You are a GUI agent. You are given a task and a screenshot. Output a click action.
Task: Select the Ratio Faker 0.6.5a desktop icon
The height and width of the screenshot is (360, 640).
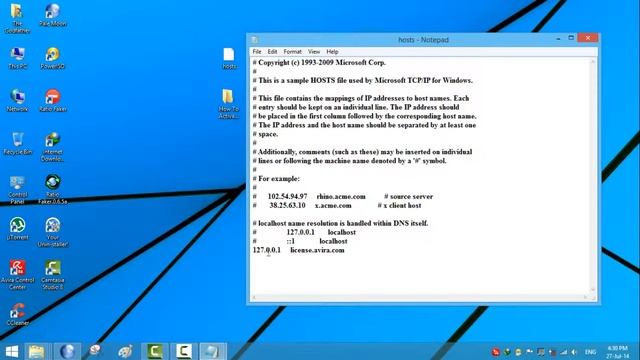(x=53, y=190)
